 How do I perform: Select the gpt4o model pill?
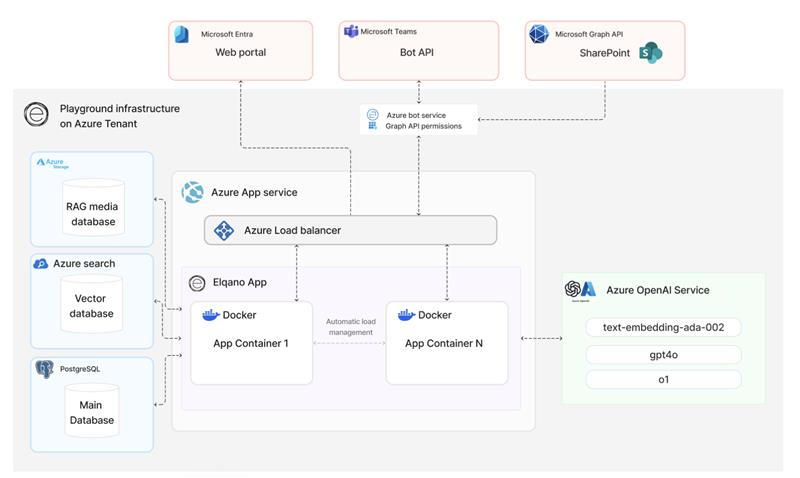tap(663, 355)
